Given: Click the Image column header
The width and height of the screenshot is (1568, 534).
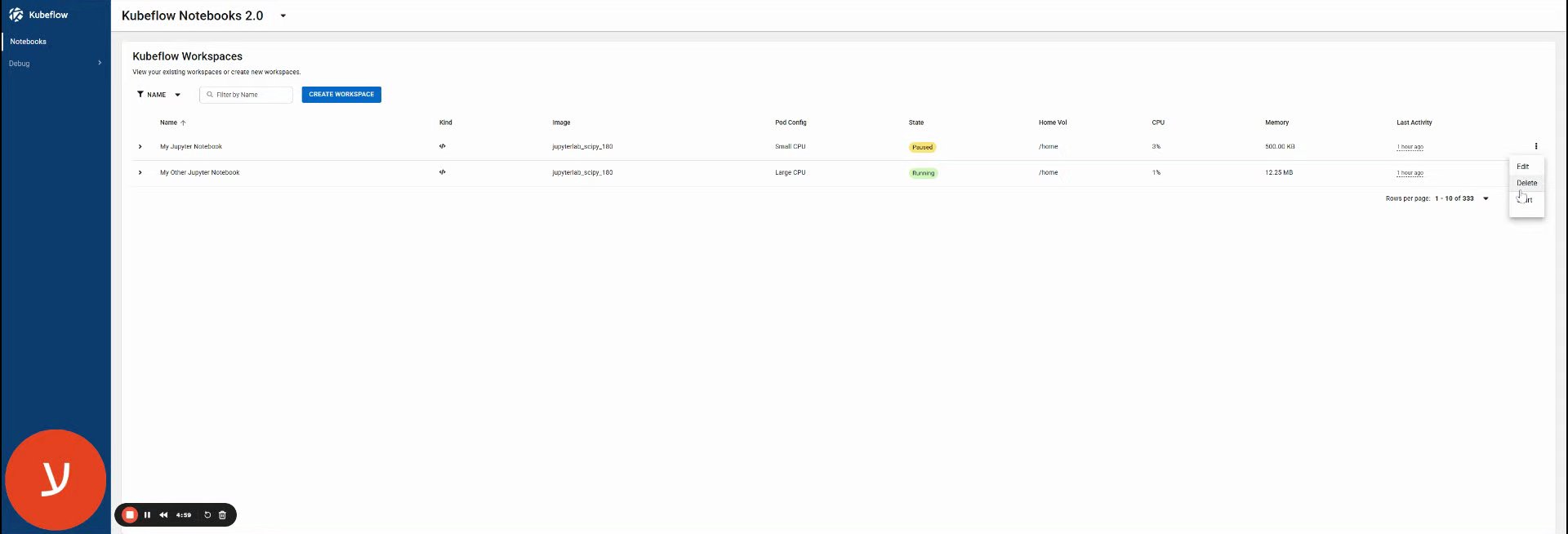Looking at the screenshot, I should point(561,122).
